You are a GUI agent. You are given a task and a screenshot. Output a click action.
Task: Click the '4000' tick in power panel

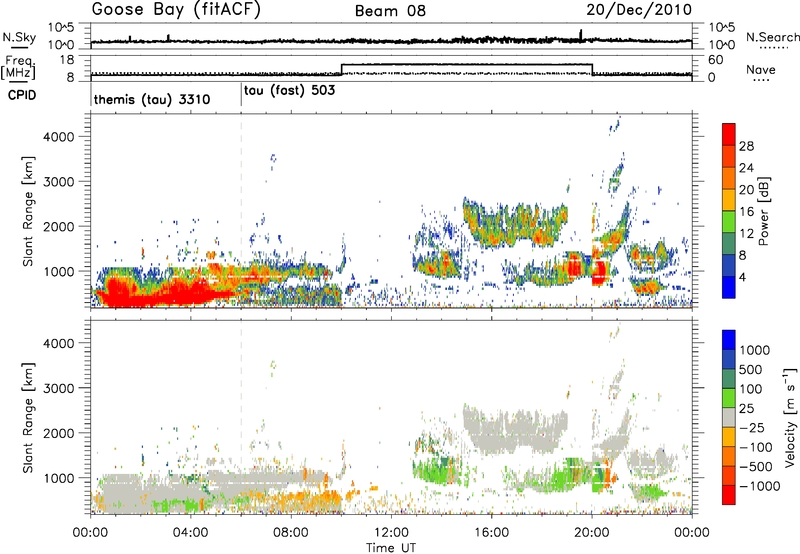tap(58, 137)
